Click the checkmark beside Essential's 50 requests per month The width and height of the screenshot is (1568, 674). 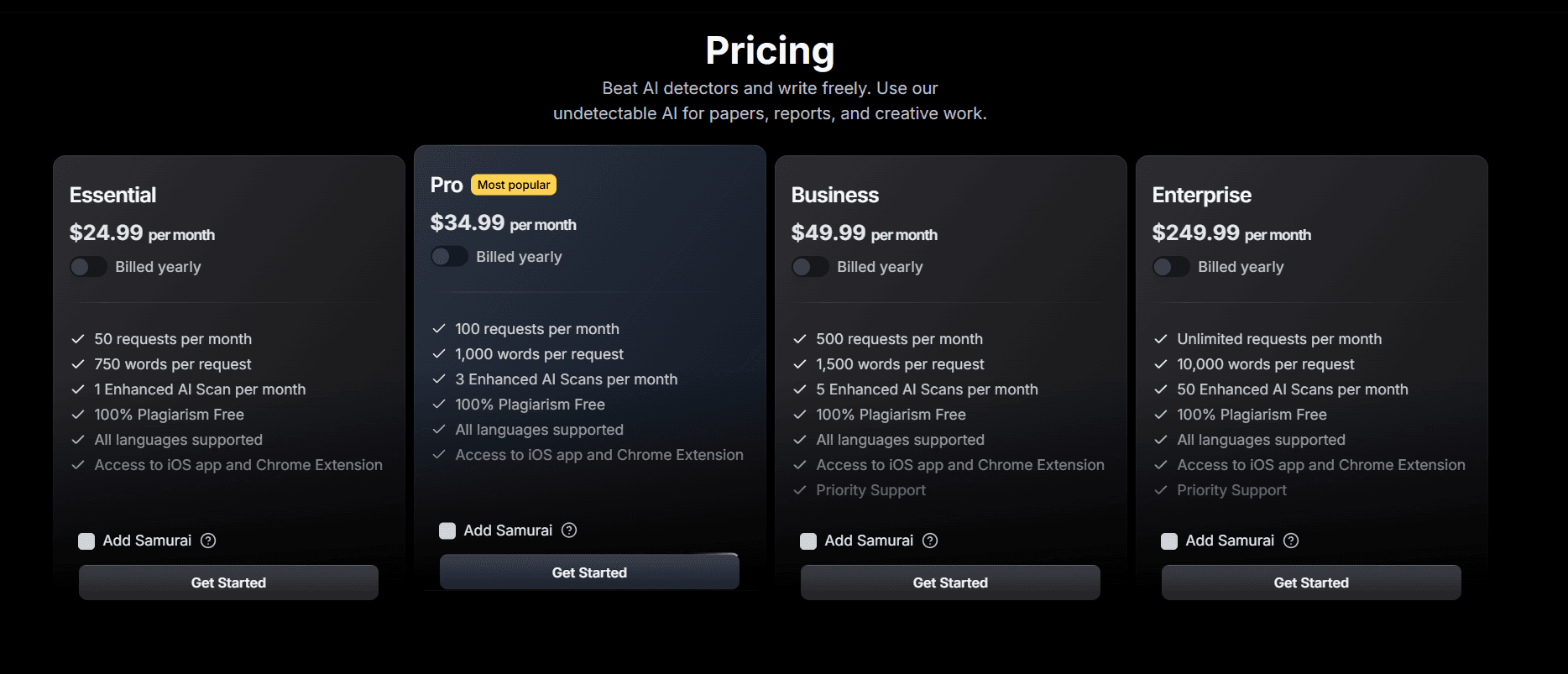tap(77, 338)
